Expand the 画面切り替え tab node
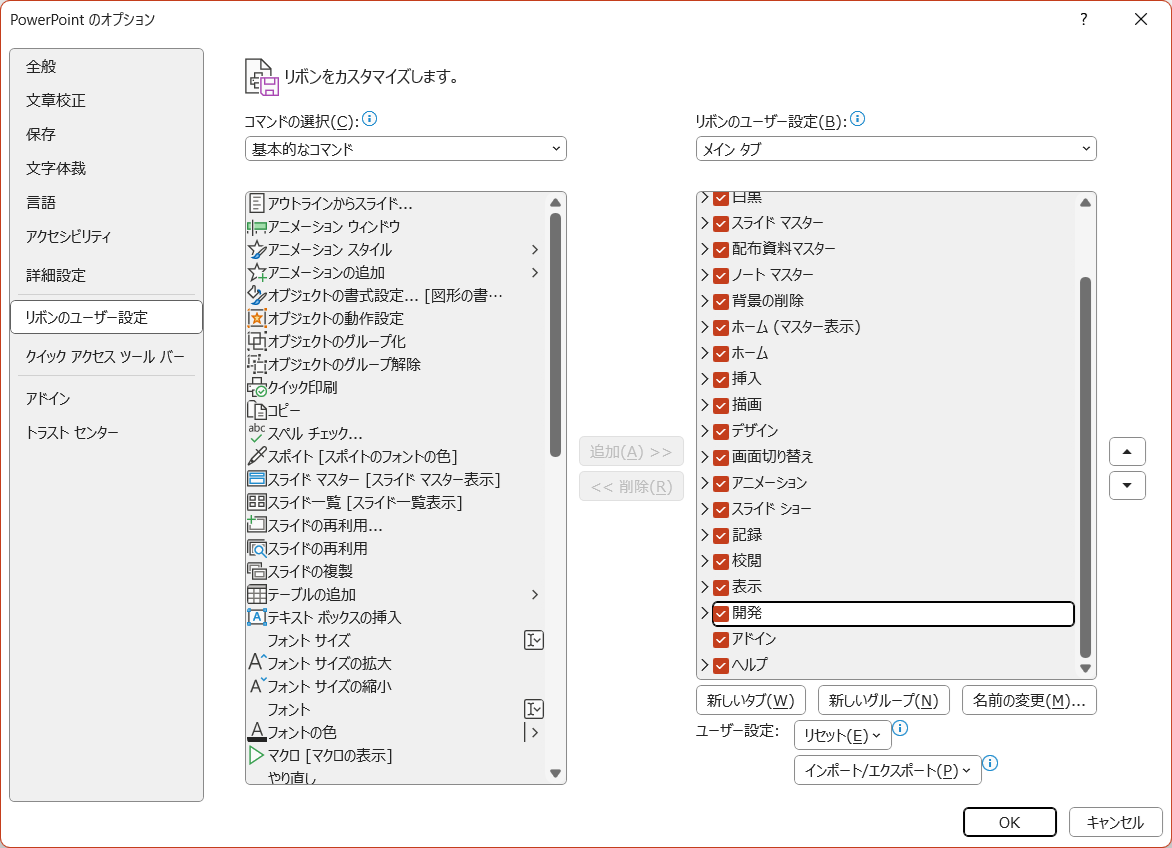Image resolution: width=1172 pixels, height=848 pixels. pyautogui.click(x=704, y=457)
